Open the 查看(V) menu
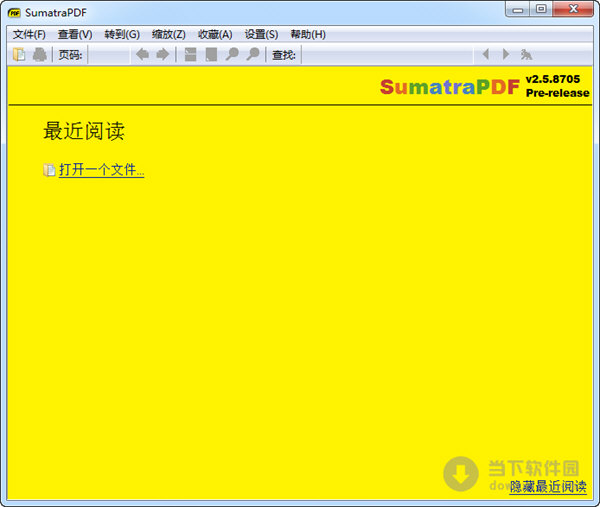600x507 pixels. tap(75, 34)
